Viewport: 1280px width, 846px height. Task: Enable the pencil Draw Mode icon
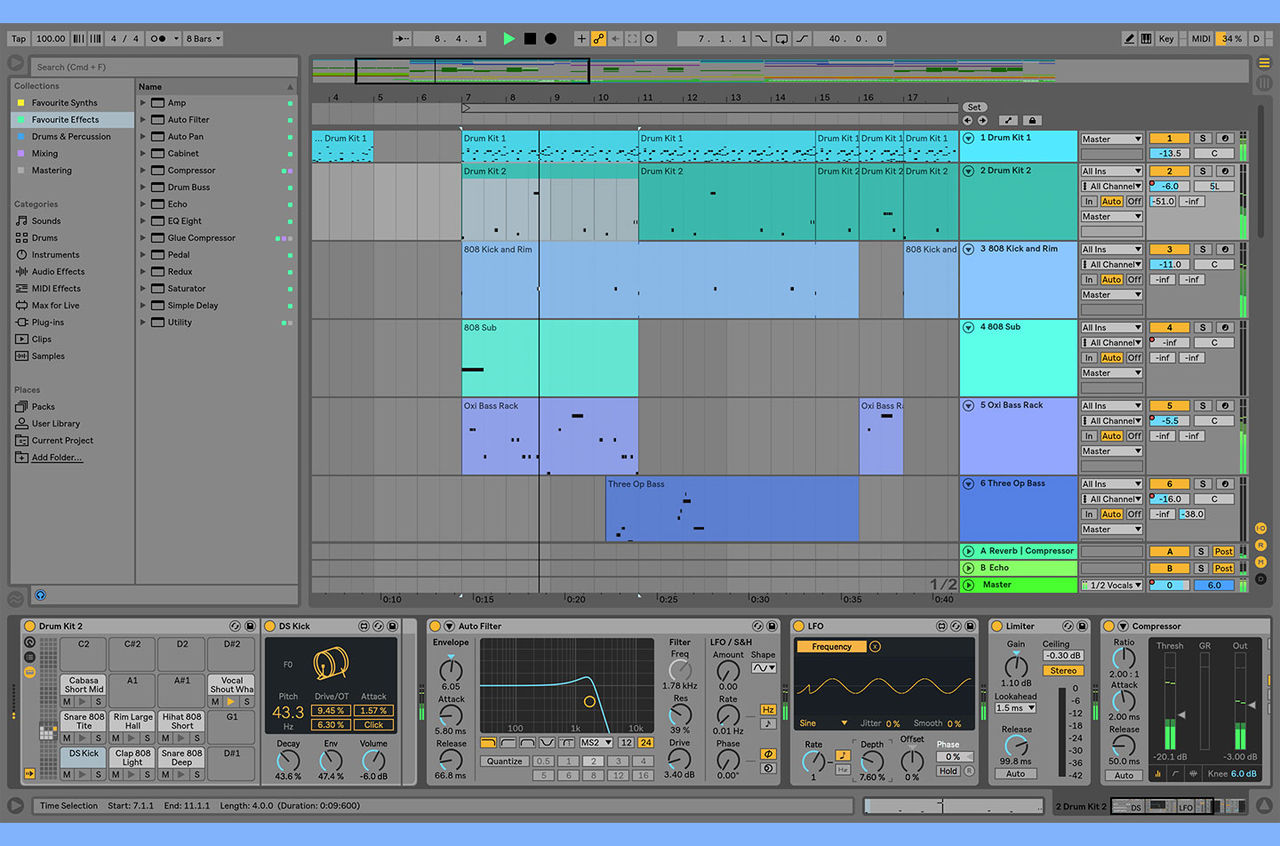point(1130,39)
